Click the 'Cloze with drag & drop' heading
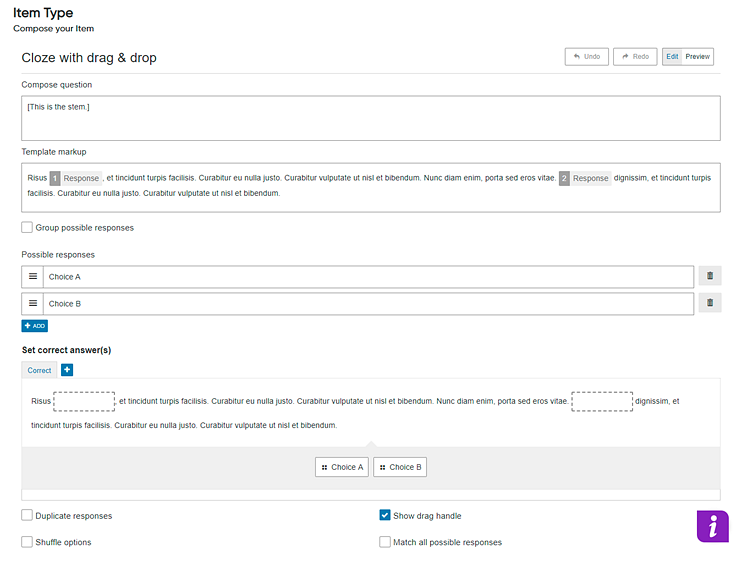The image size is (742, 582). point(89,58)
